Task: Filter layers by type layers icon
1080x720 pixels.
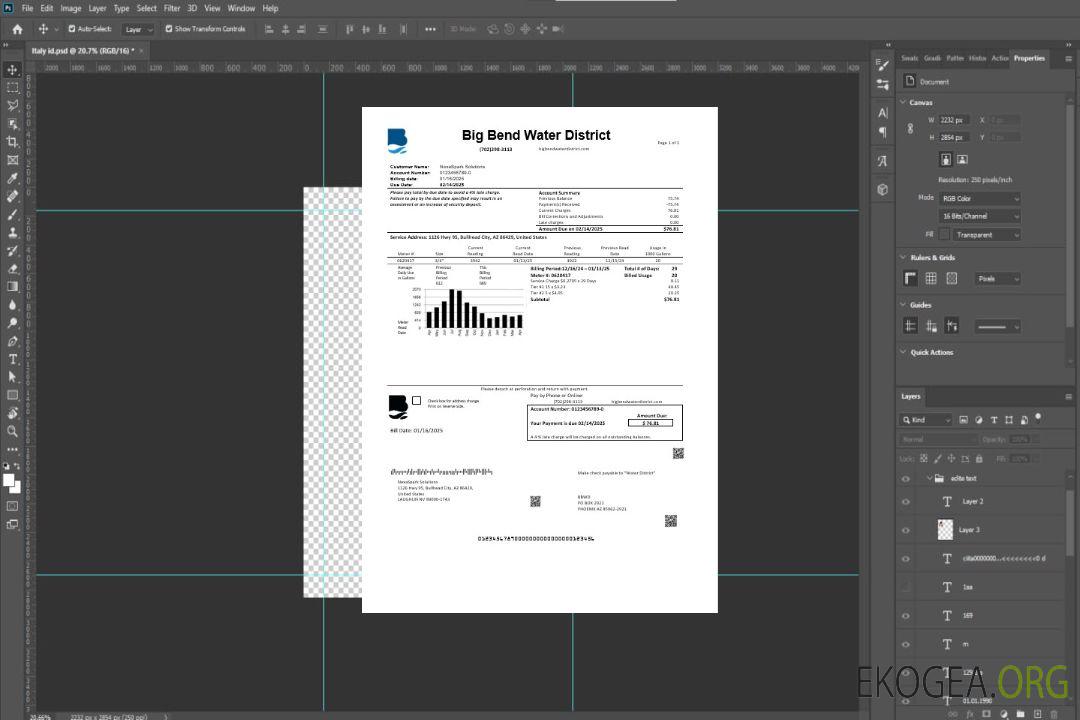Action: [994, 420]
